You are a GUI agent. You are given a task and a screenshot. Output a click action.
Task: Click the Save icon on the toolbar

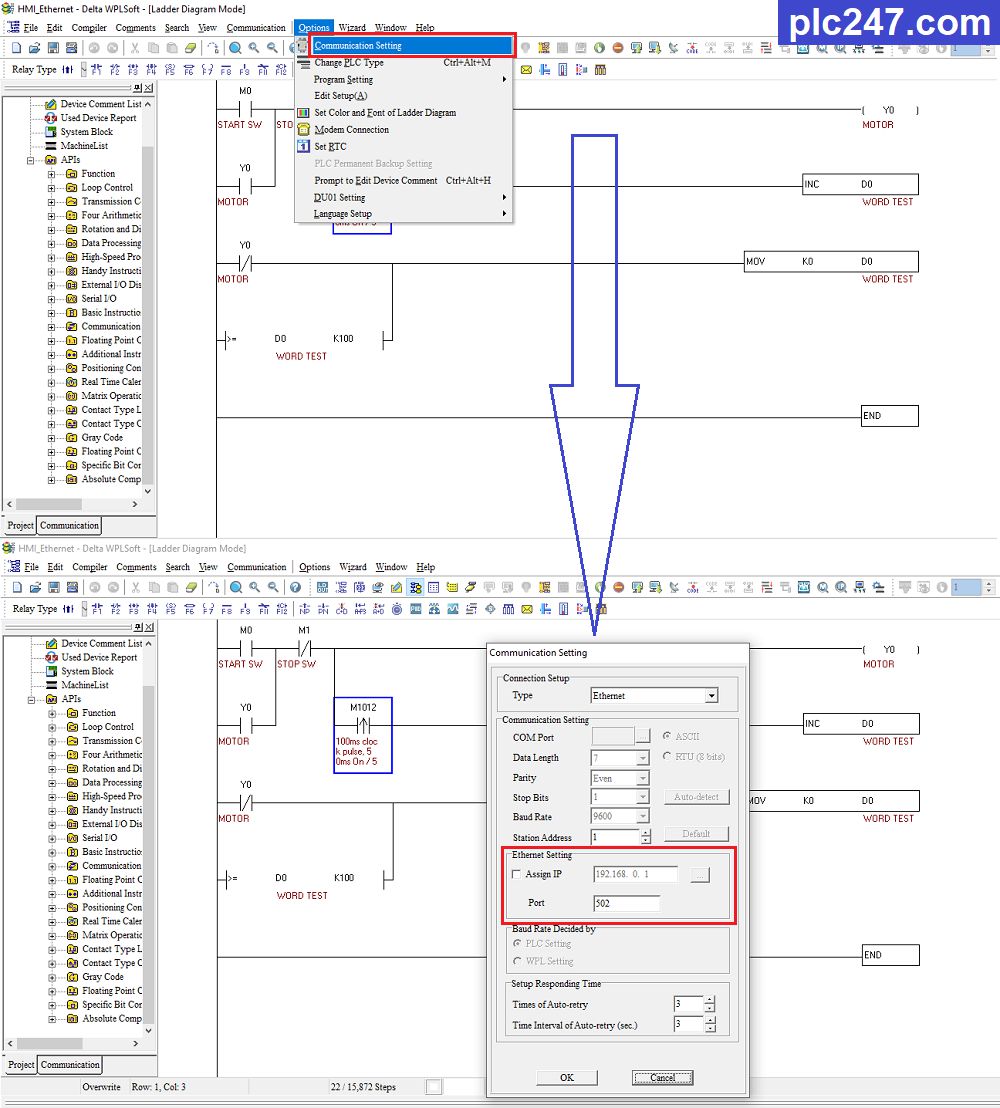click(x=52, y=46)
